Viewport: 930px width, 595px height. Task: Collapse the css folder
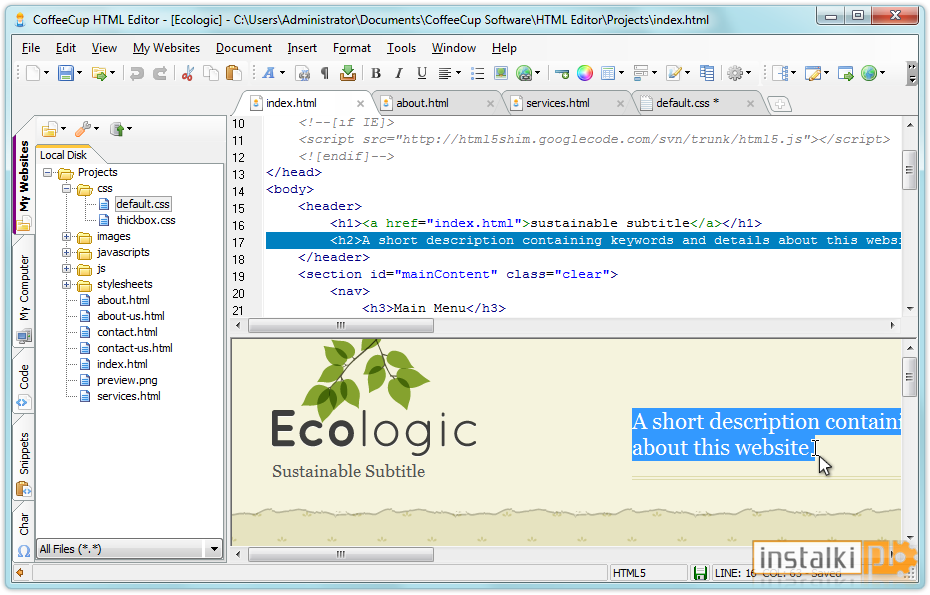click(x=66, y=189)
